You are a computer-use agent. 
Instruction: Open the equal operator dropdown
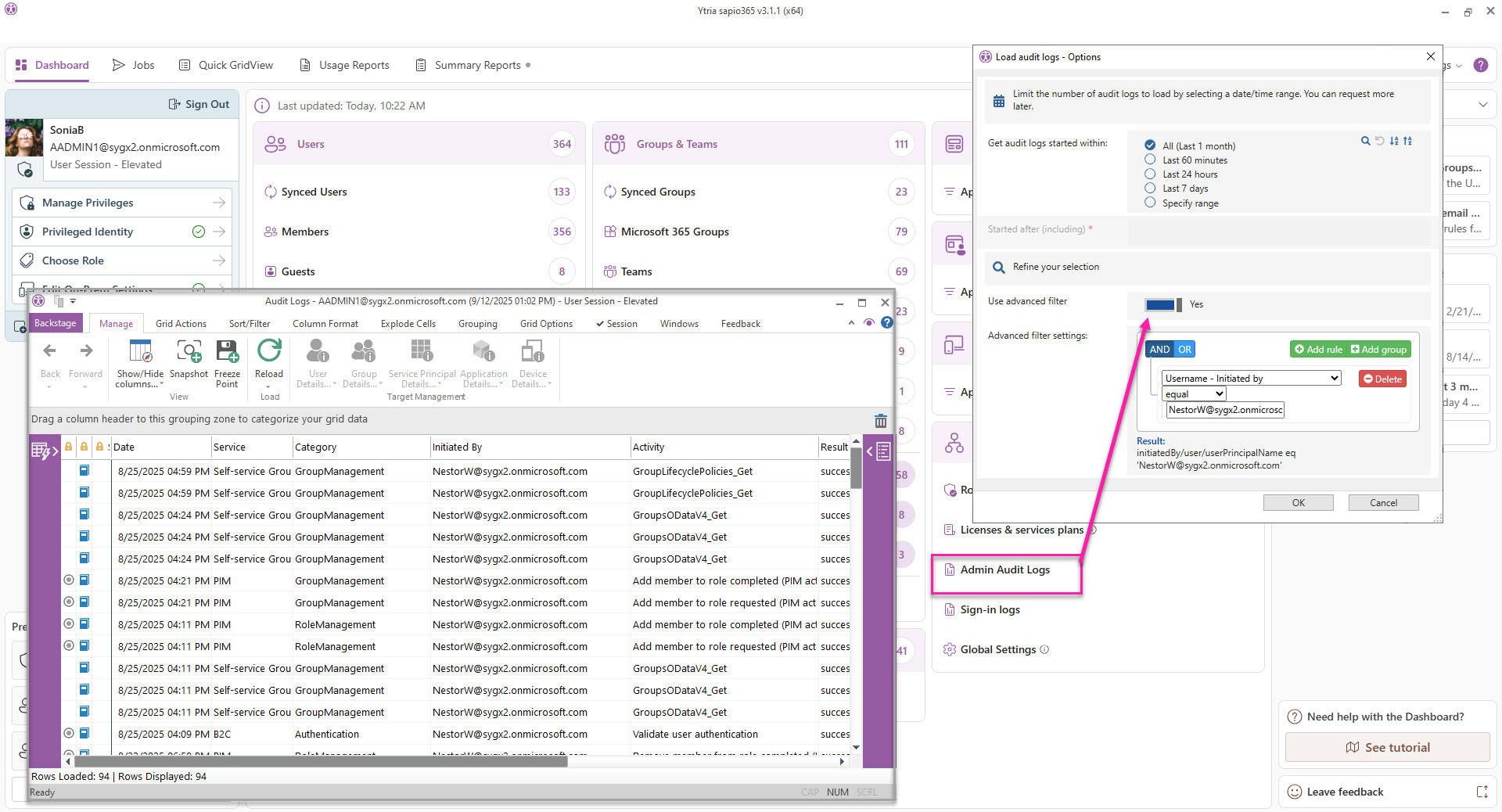coord(1193,394)
